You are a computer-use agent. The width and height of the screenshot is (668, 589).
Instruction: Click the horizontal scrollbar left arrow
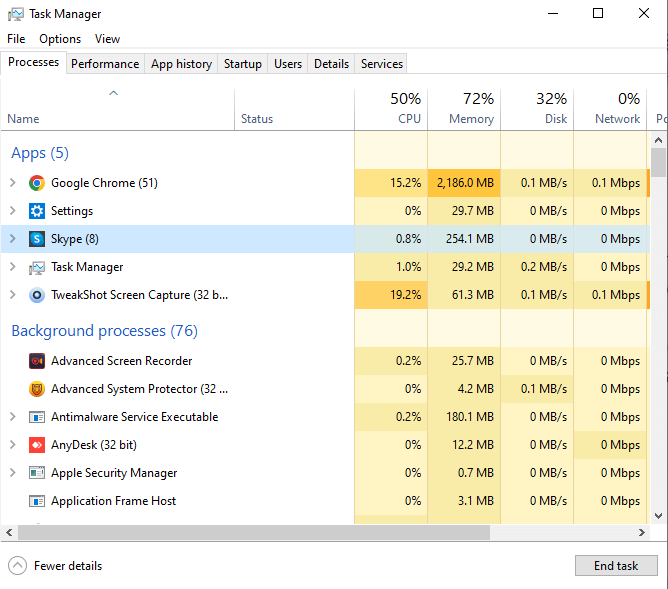[9, 532]
